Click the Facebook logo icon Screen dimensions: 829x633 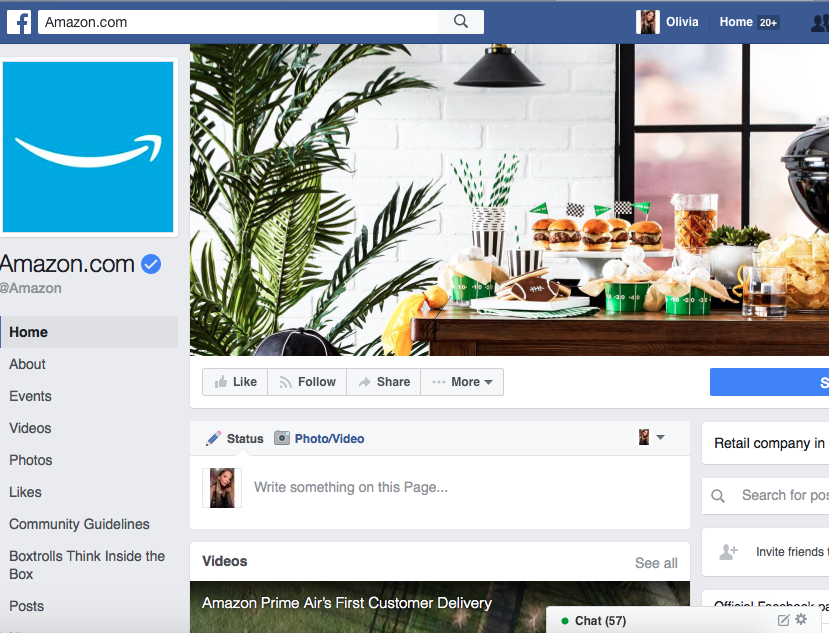tap(19, 22)
